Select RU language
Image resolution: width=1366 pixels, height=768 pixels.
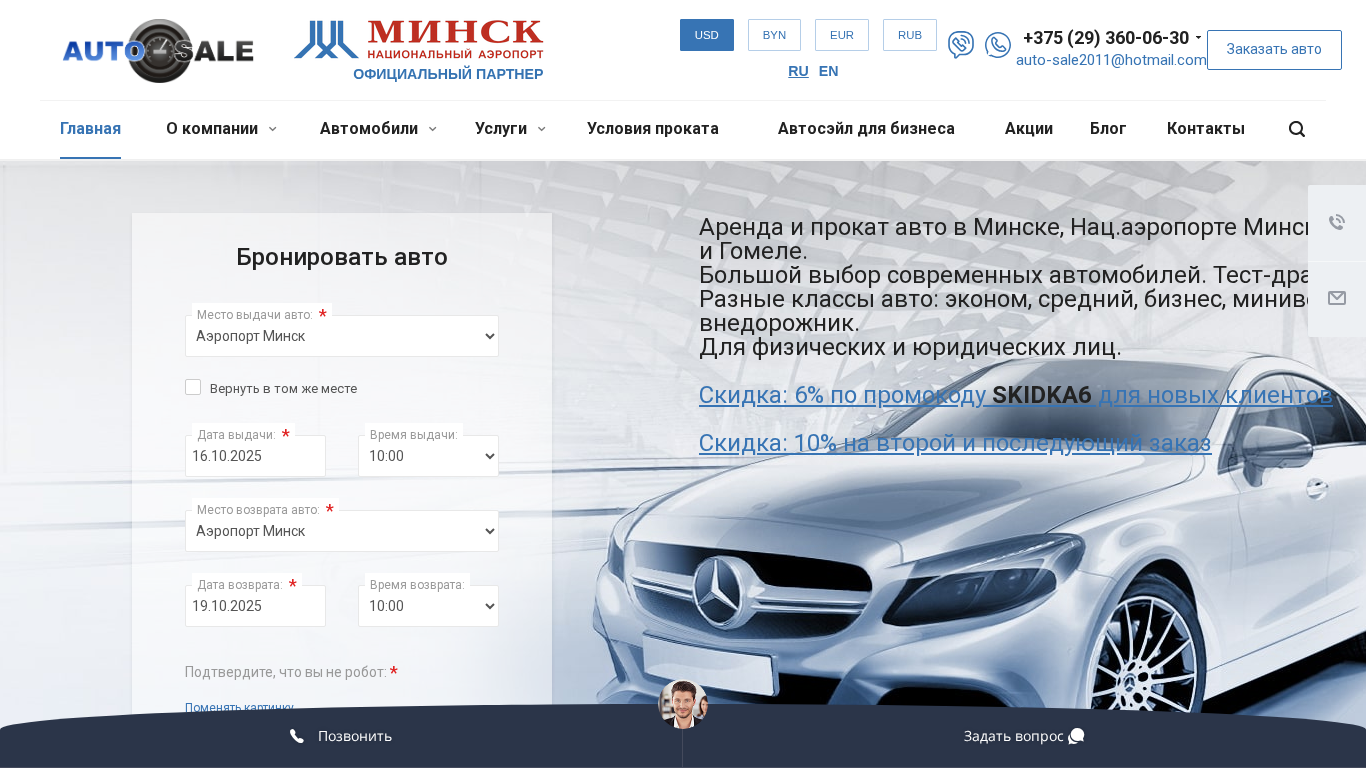tap(798, 71)
